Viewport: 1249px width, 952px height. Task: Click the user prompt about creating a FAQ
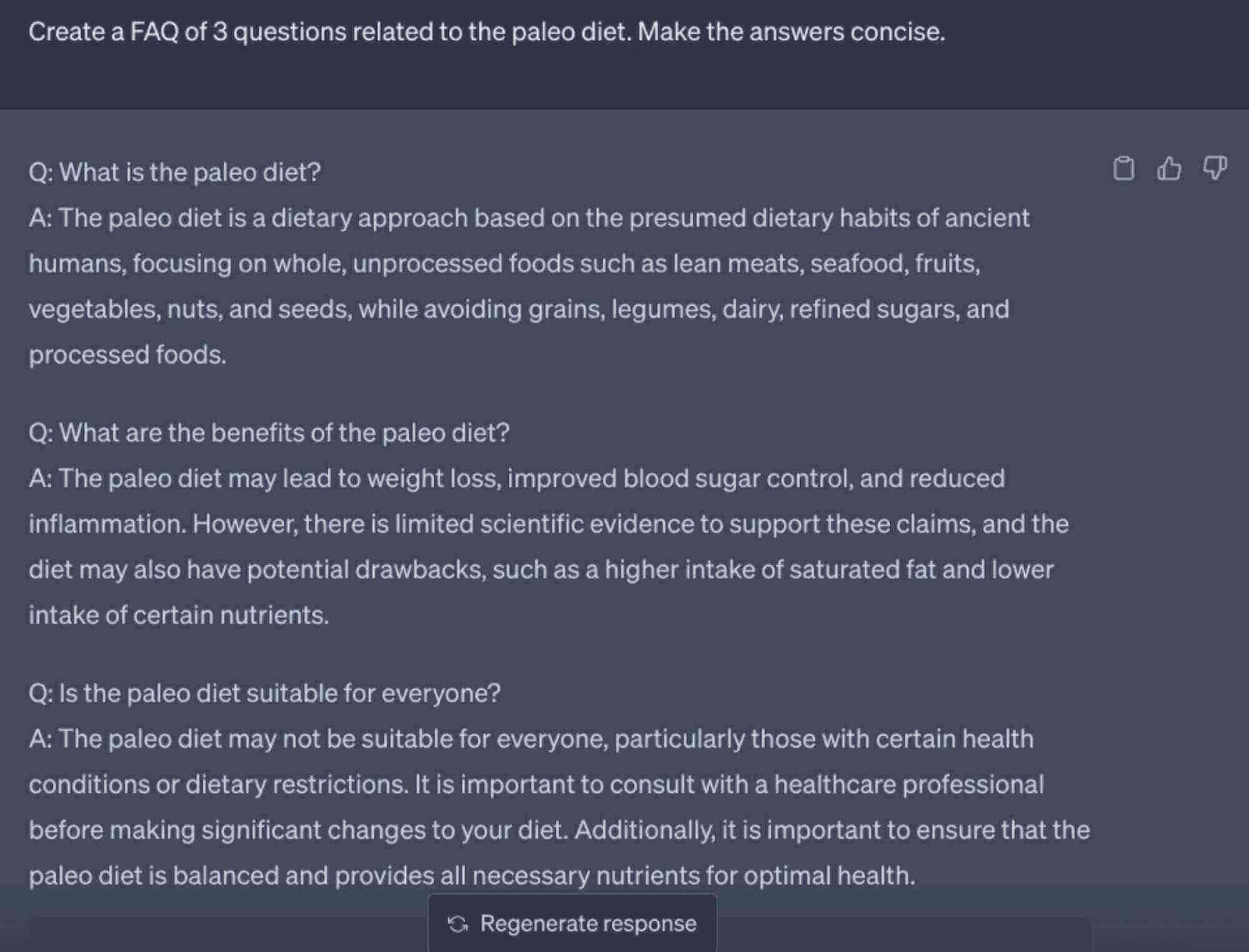point(486,32)
